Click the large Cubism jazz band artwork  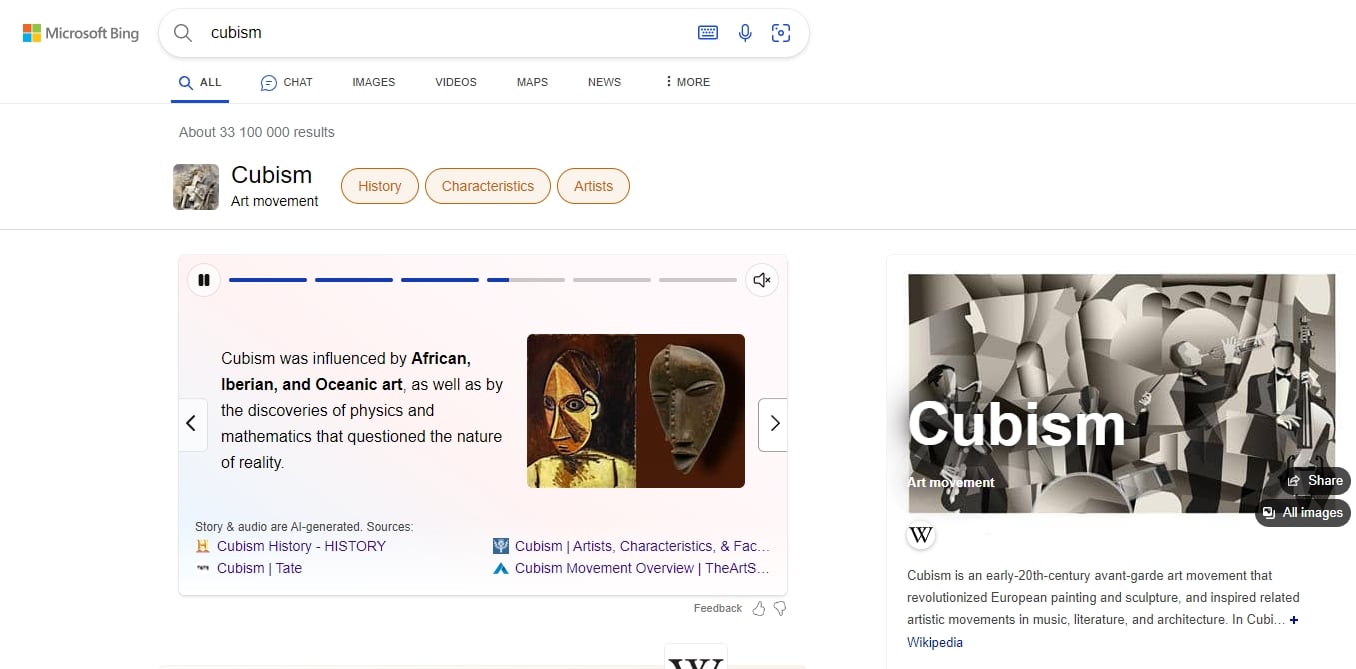(x=1121, y=394)
